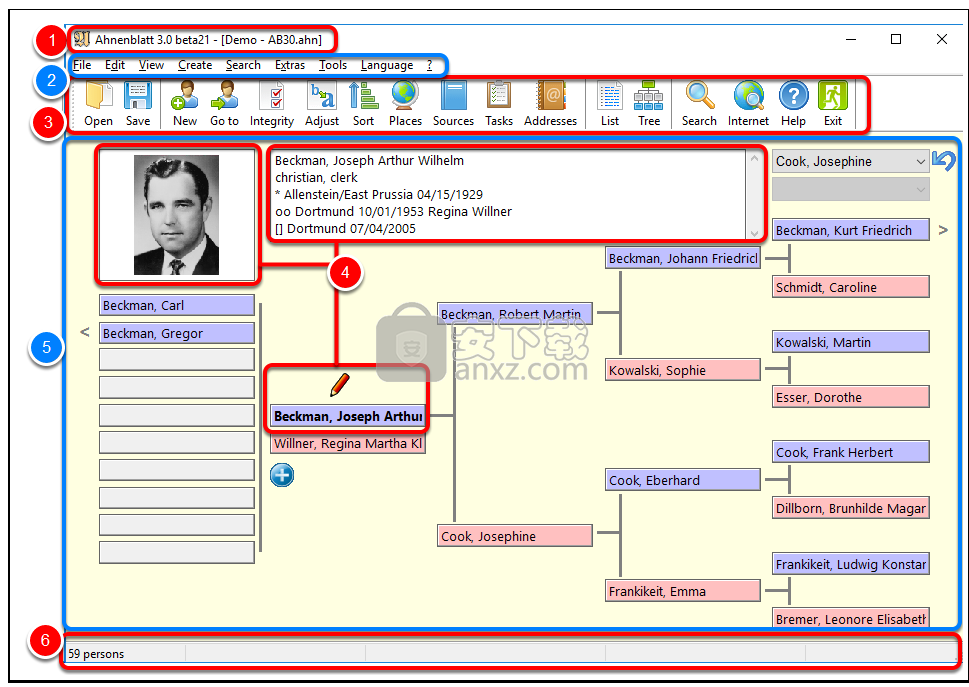Click the Ahnenblatt title bar app icon

pyautogui.click(x=82, y=40)
